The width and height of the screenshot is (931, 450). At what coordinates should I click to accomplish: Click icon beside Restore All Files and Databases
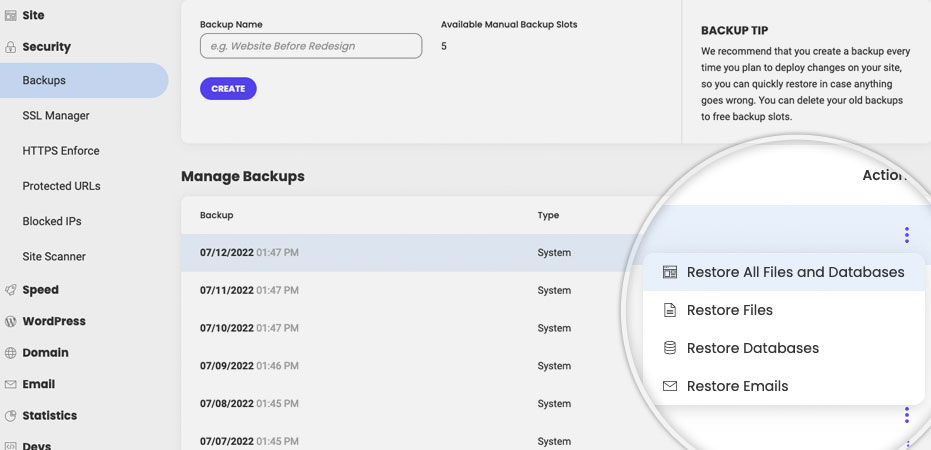click(670, 272)
